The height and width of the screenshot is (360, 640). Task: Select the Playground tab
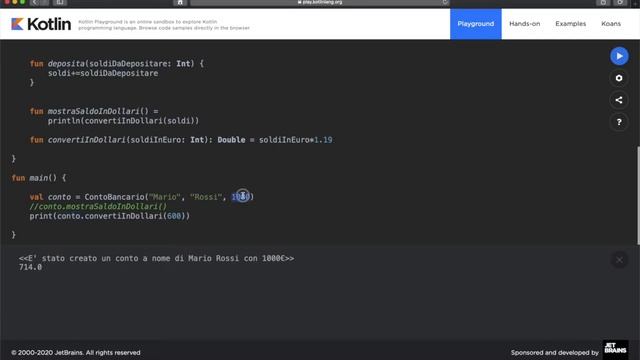[476, 24]
